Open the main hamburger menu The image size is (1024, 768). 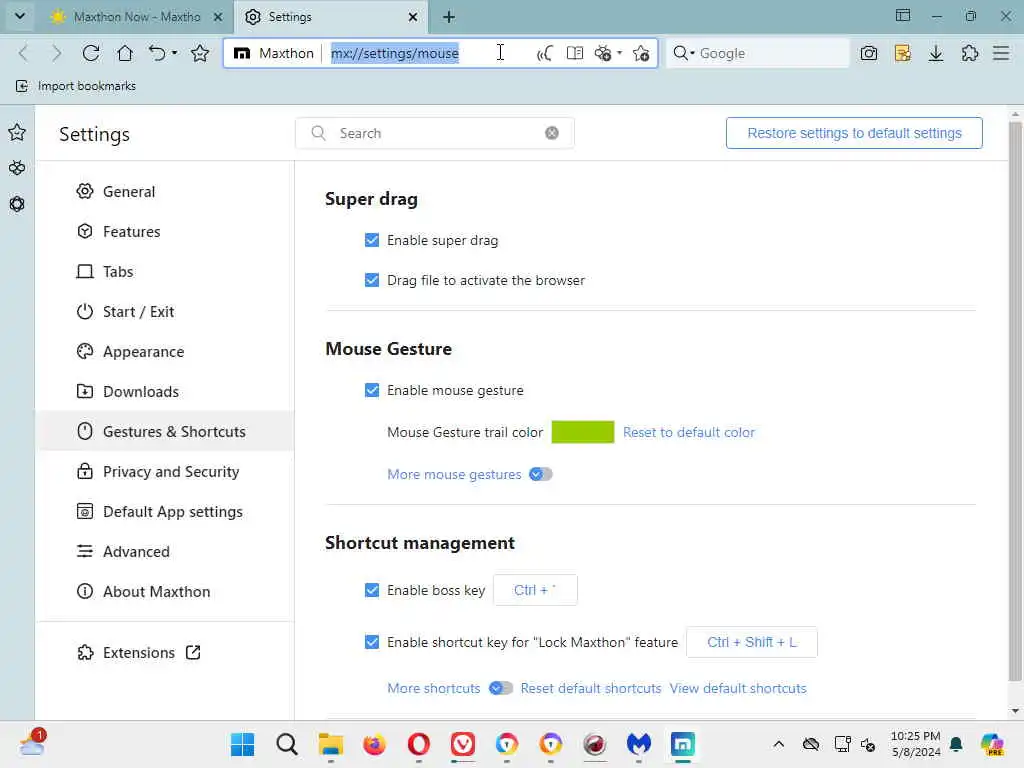coord(1001,53)
